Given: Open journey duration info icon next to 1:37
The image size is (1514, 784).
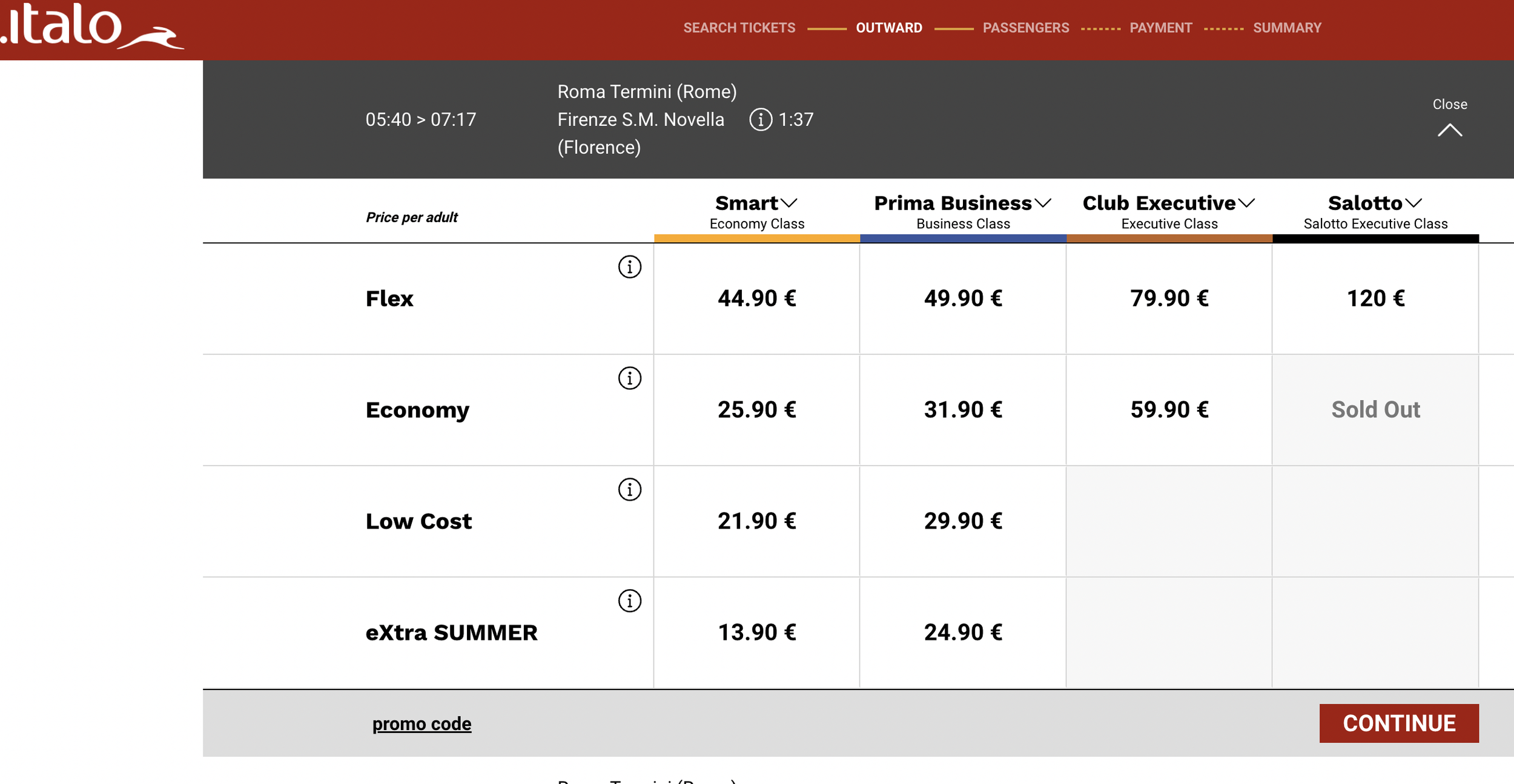Looking at the screenshot, I should pyautogui.click(x=761, y=119).
